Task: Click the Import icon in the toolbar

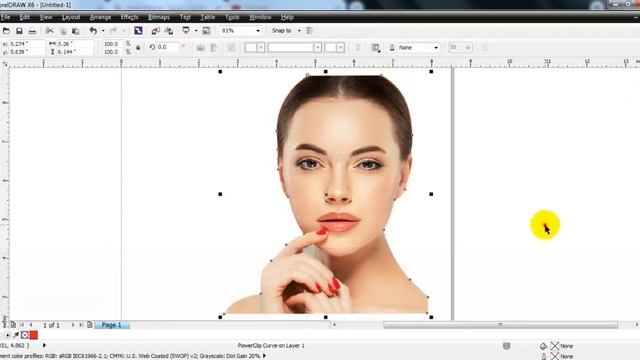Action: pyautogui.click(x=156, y=31)
